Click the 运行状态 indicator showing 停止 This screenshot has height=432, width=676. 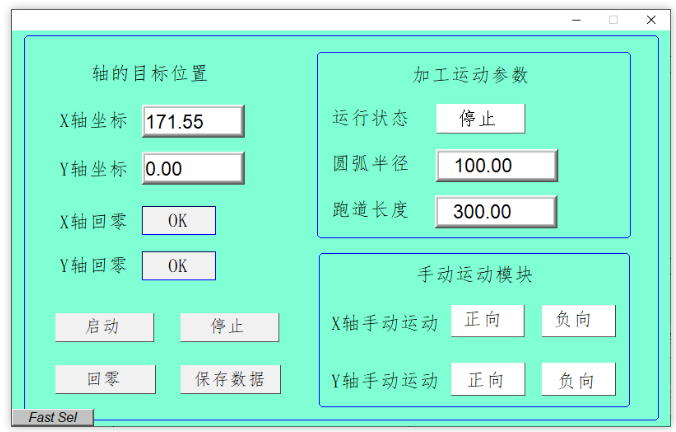(x=480, y=119)
